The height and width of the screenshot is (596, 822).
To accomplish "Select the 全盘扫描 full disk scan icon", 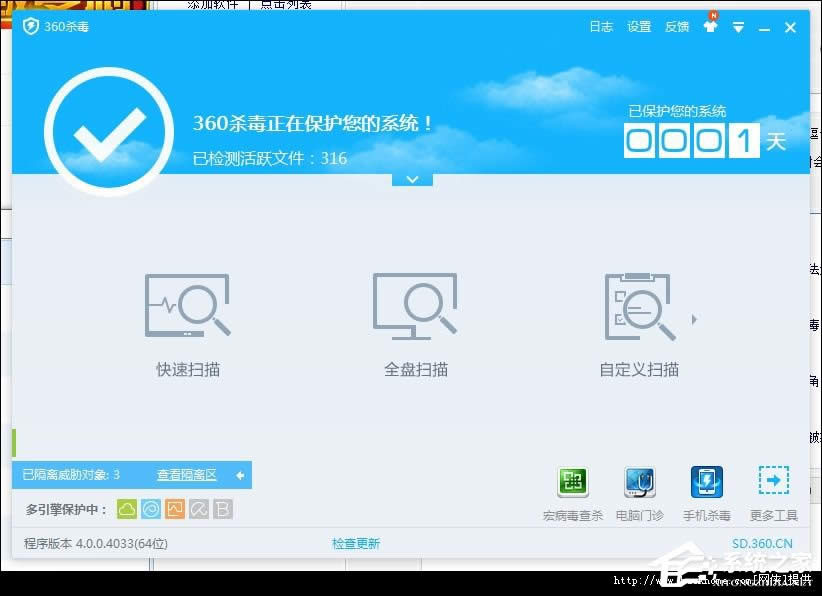I will point(414,303).
